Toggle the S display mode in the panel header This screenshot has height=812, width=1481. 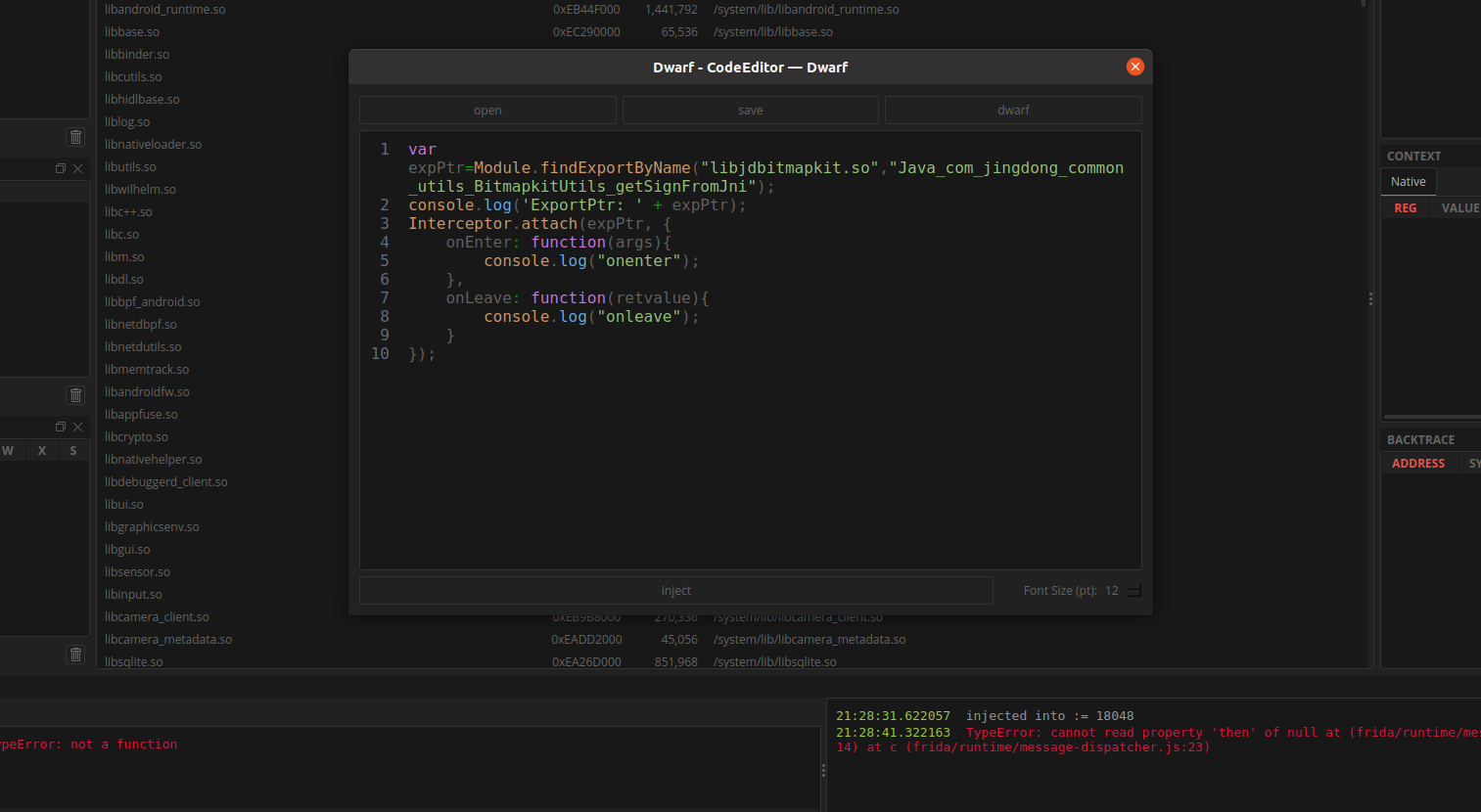[72, 450]
